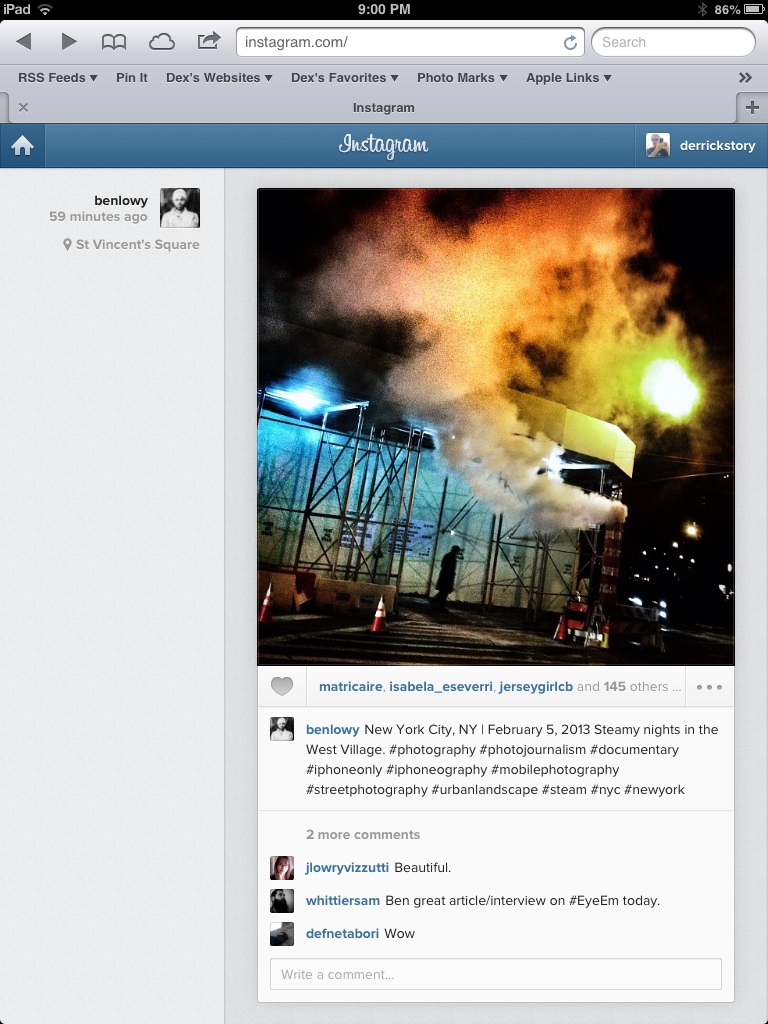
Task: Click the Write a comment field
Action: [x=496, y=974]
